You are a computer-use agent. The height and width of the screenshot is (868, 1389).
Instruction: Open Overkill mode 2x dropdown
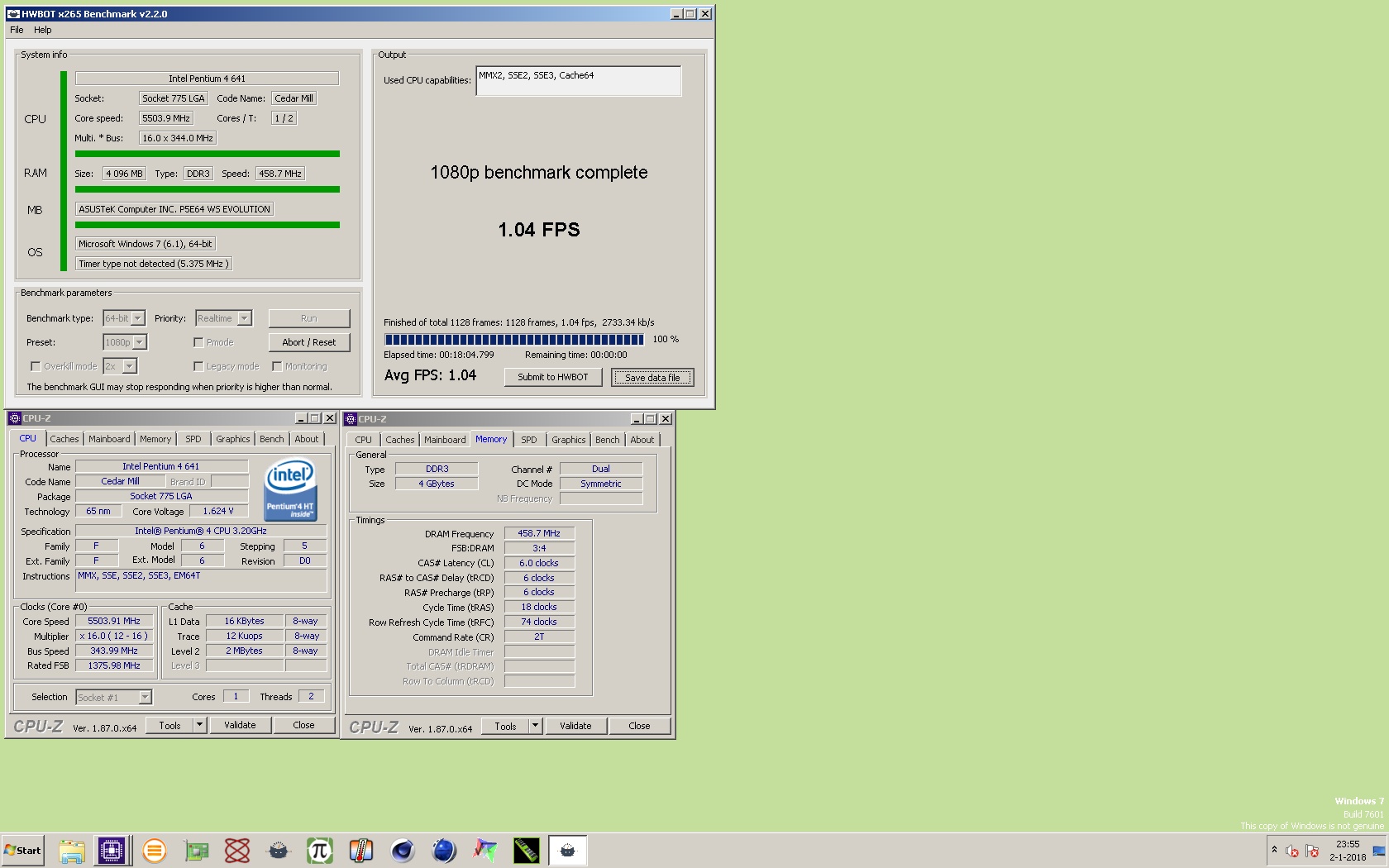click(x=120, y=366)
